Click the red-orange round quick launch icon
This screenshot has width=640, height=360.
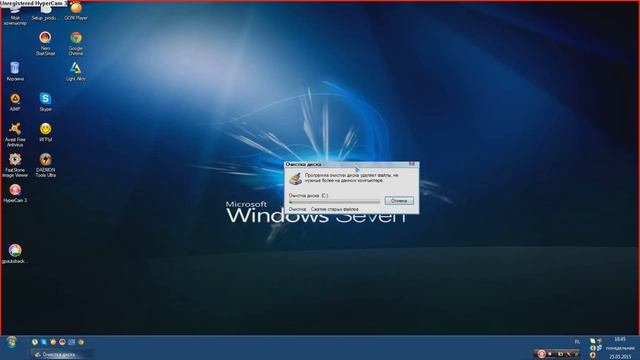click(x=62, y=342)
